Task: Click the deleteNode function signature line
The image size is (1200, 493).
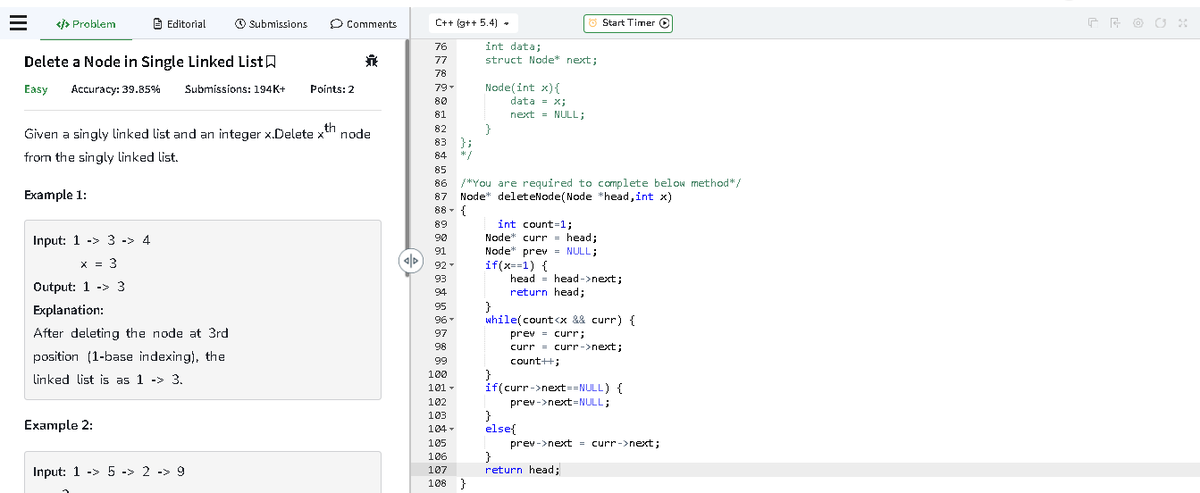Action: coord(566,196)
